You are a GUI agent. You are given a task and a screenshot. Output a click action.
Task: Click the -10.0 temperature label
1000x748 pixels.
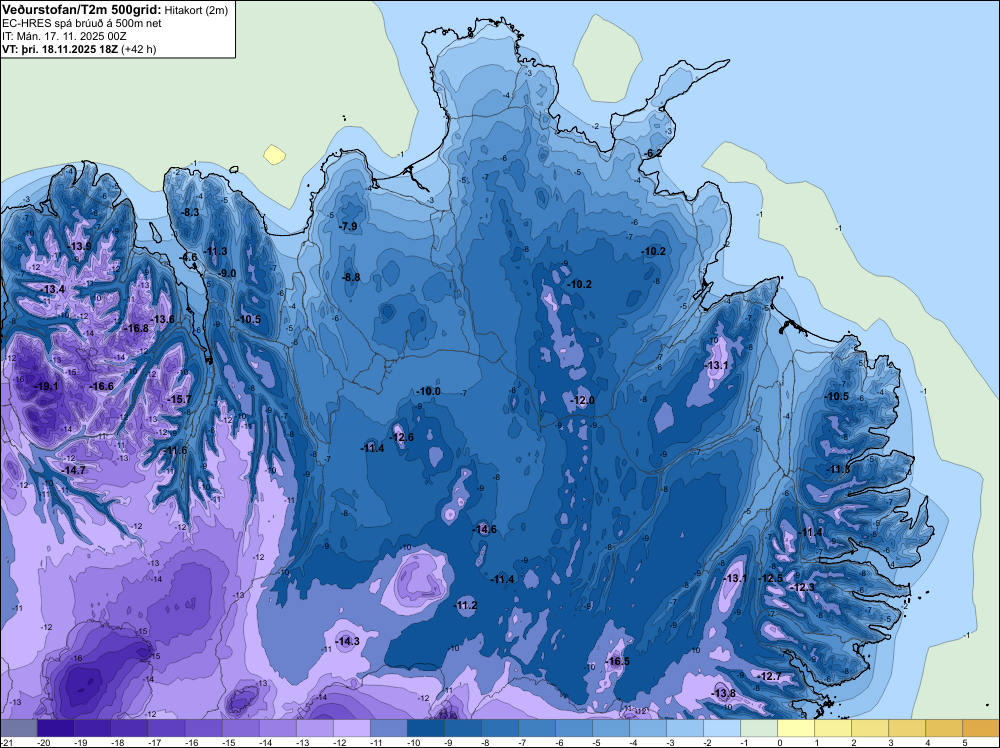(428, 391)
